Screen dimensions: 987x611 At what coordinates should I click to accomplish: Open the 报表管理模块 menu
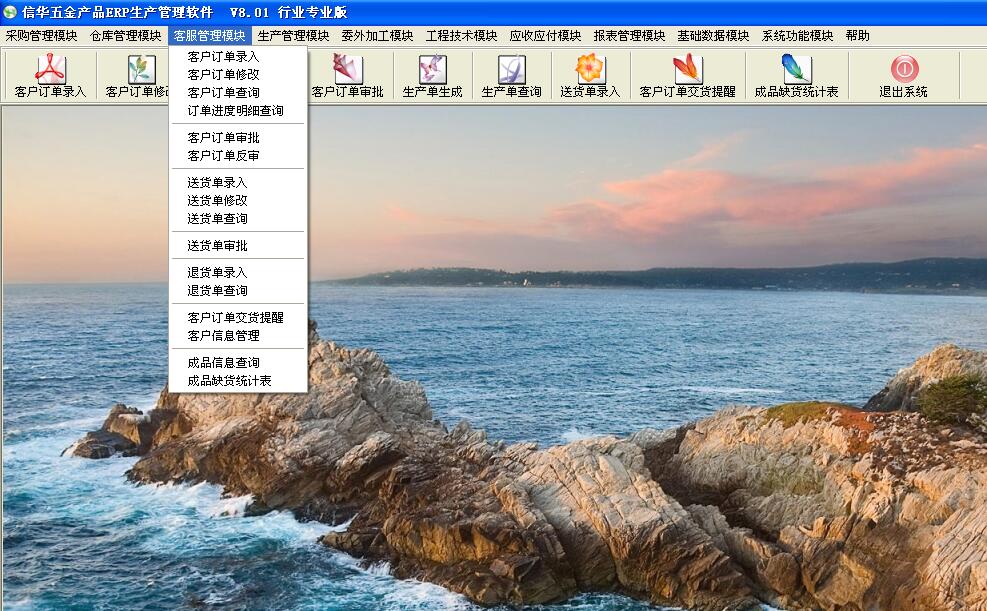[x=629, y=36]
